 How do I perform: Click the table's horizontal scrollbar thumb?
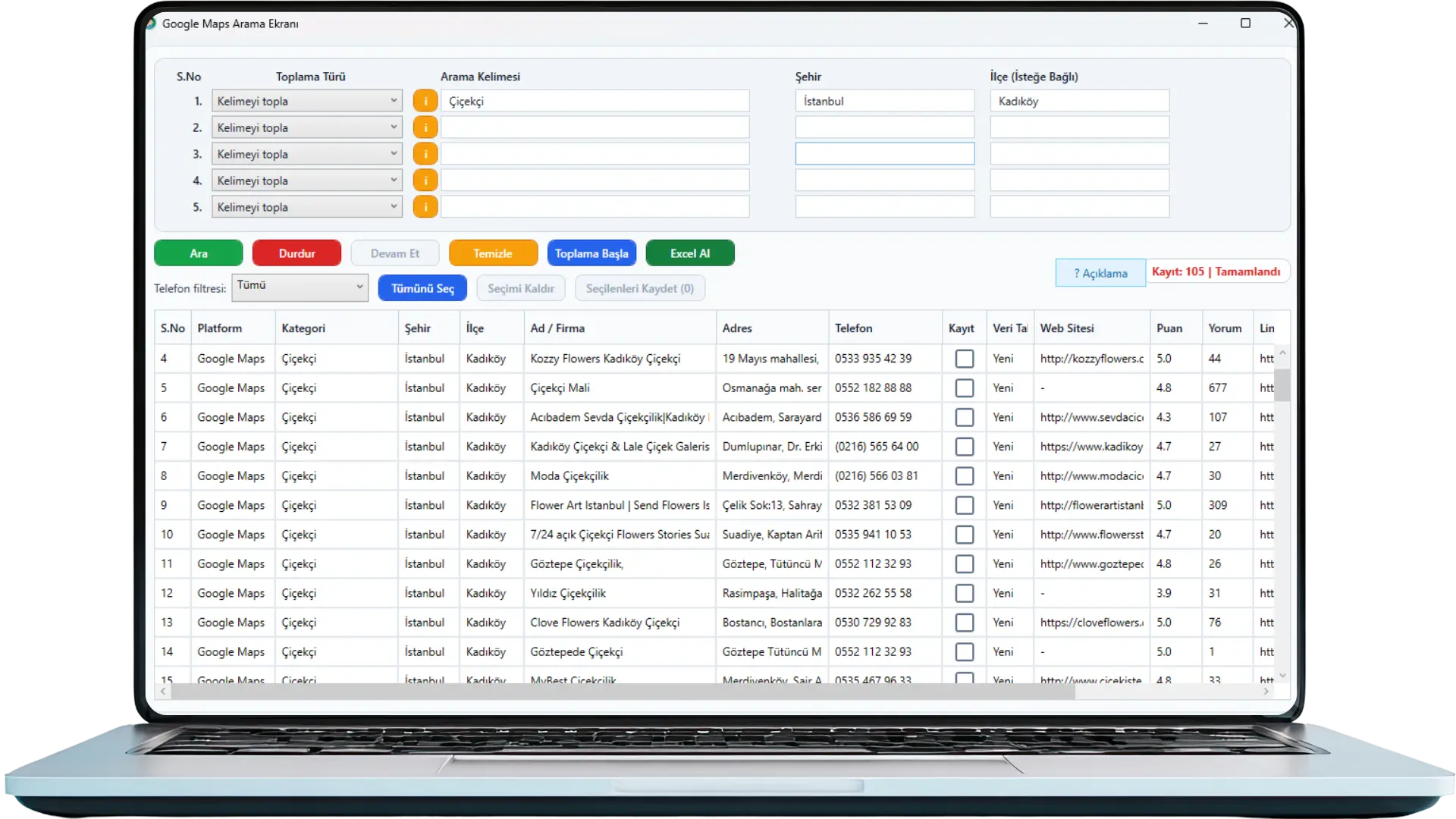click(623, 692)
